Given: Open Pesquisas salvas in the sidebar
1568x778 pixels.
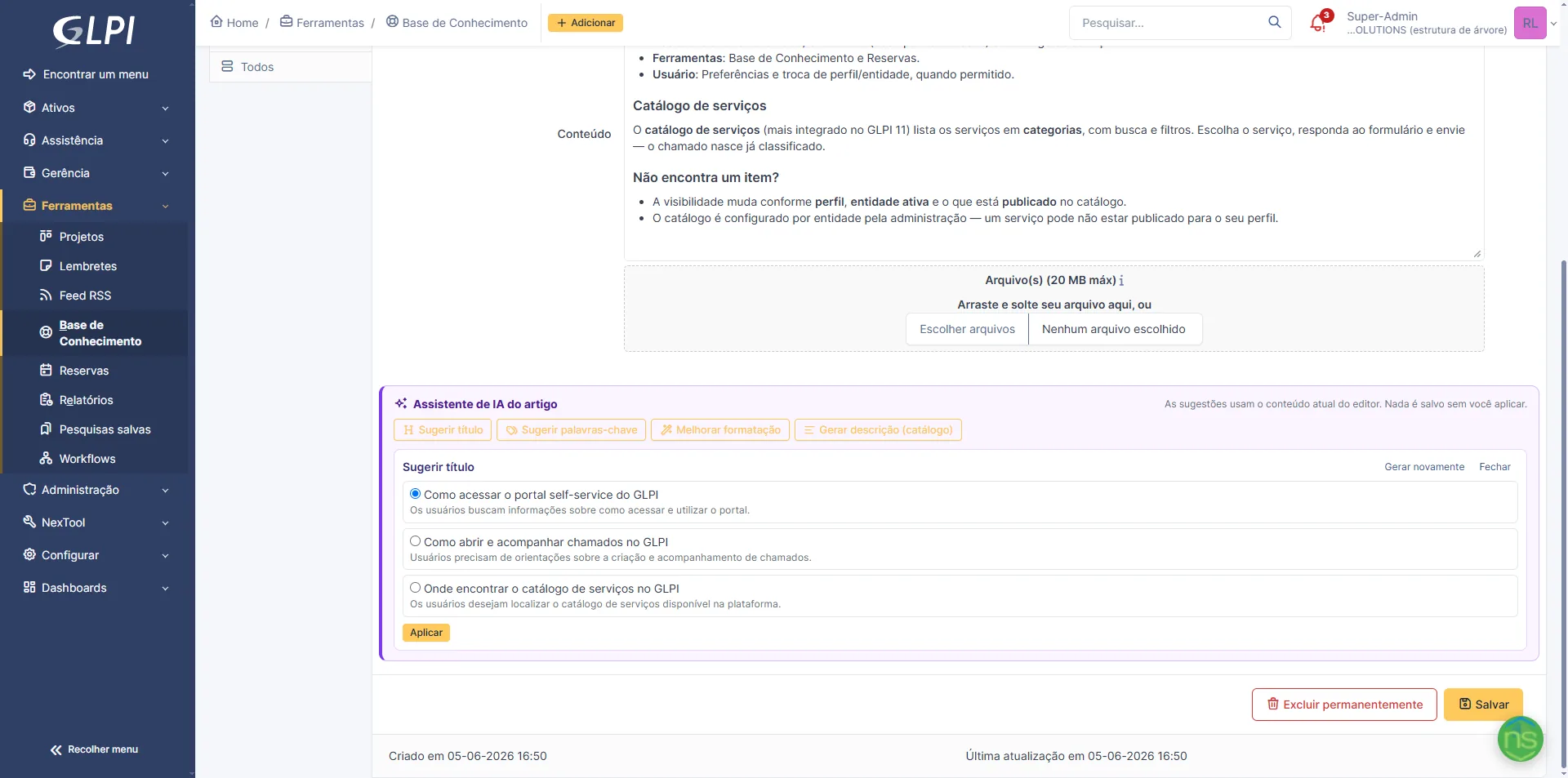Looking at the screenshot, I should pos(95,429).
